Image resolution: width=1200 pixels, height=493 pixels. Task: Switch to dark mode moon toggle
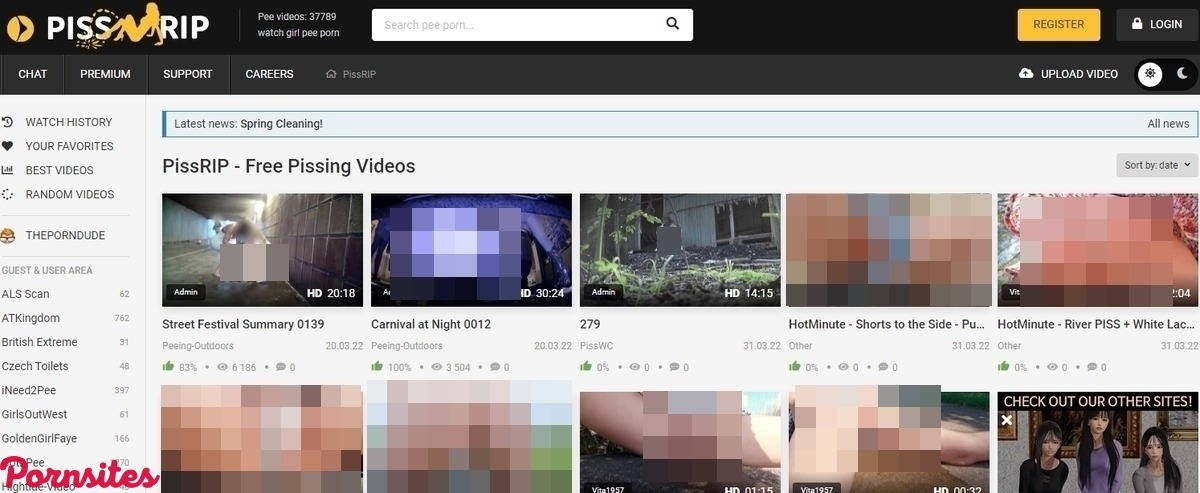coord(1181,74)
